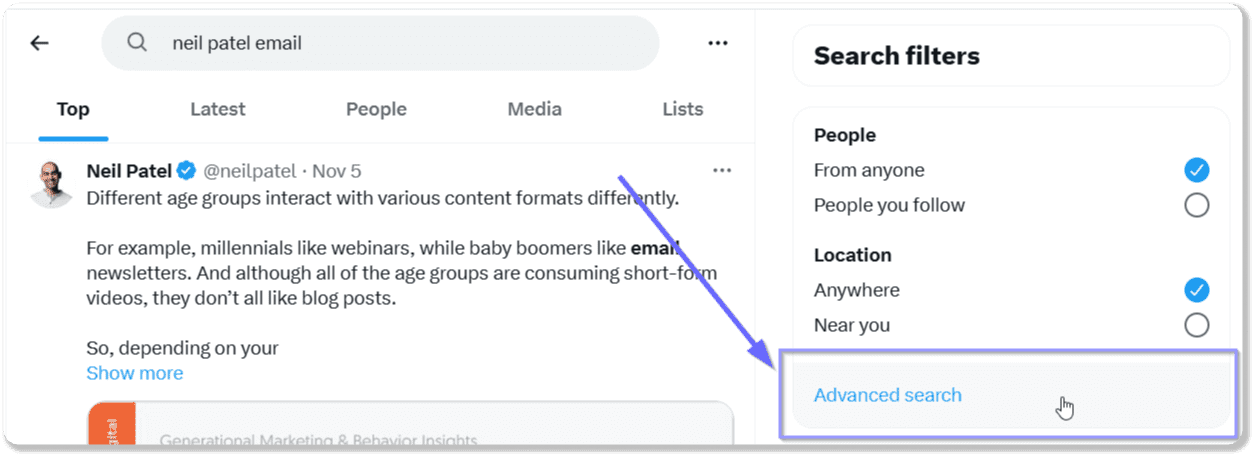The height and width of the screenshot is (456, 1254).
Task: Open the tweet's more options menu
Action: coord(722,171)
